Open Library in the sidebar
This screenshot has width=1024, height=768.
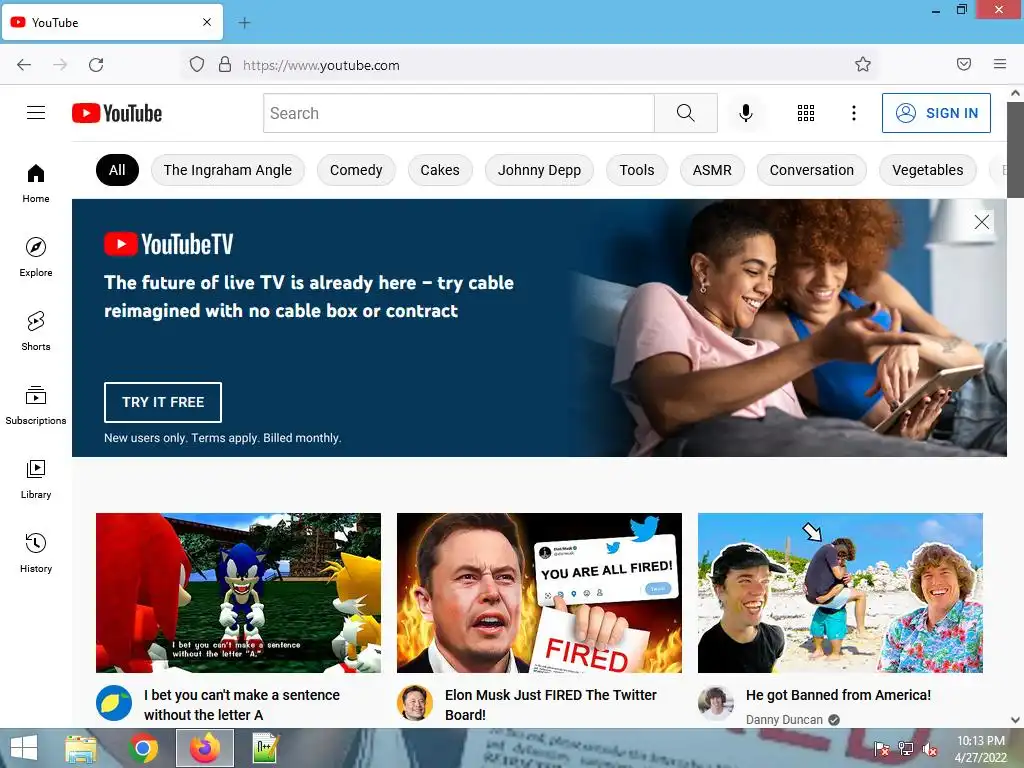click(36, 479)
